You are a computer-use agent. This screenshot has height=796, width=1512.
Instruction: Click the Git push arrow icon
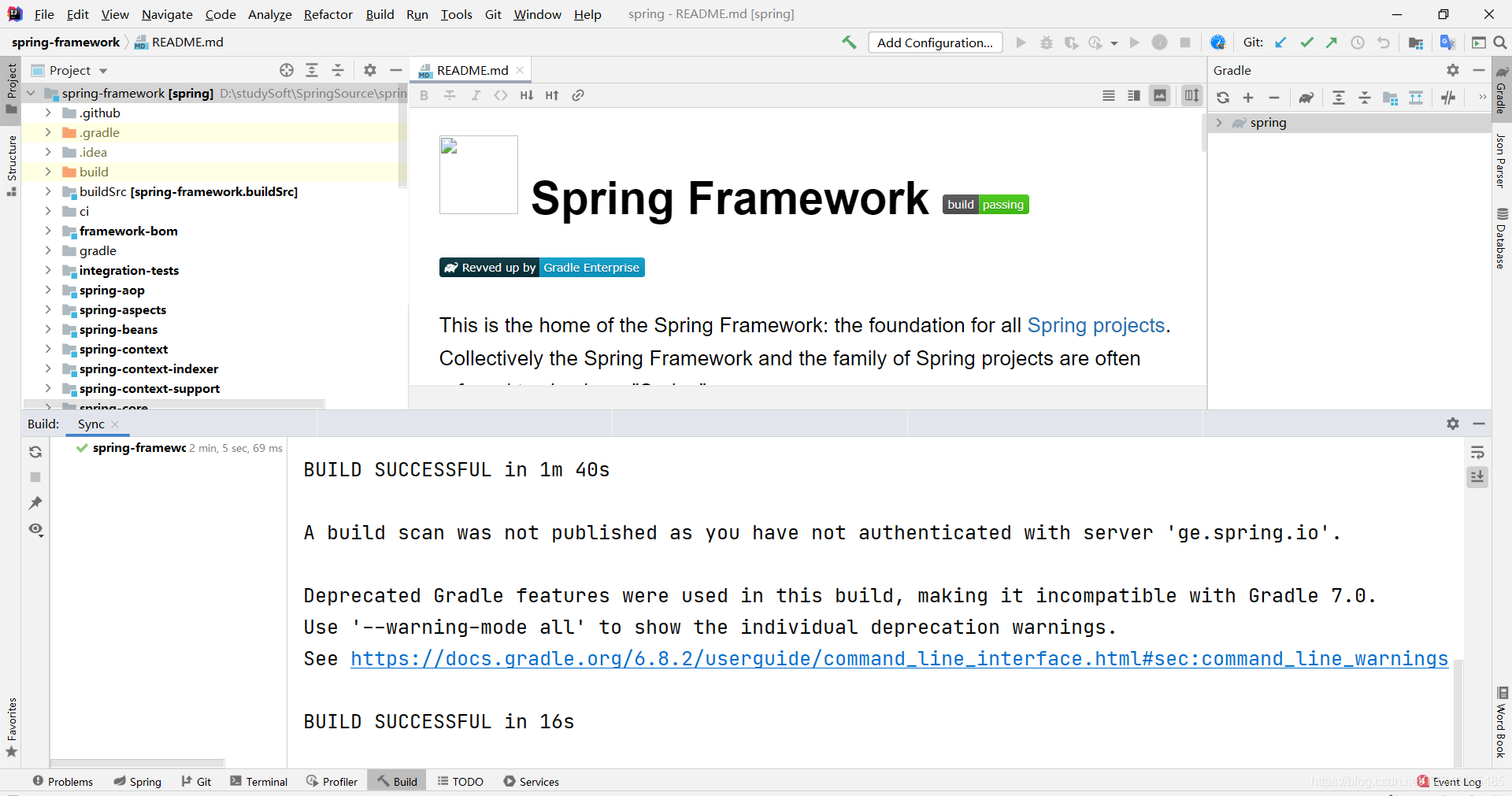click(x=1332, y=43)
